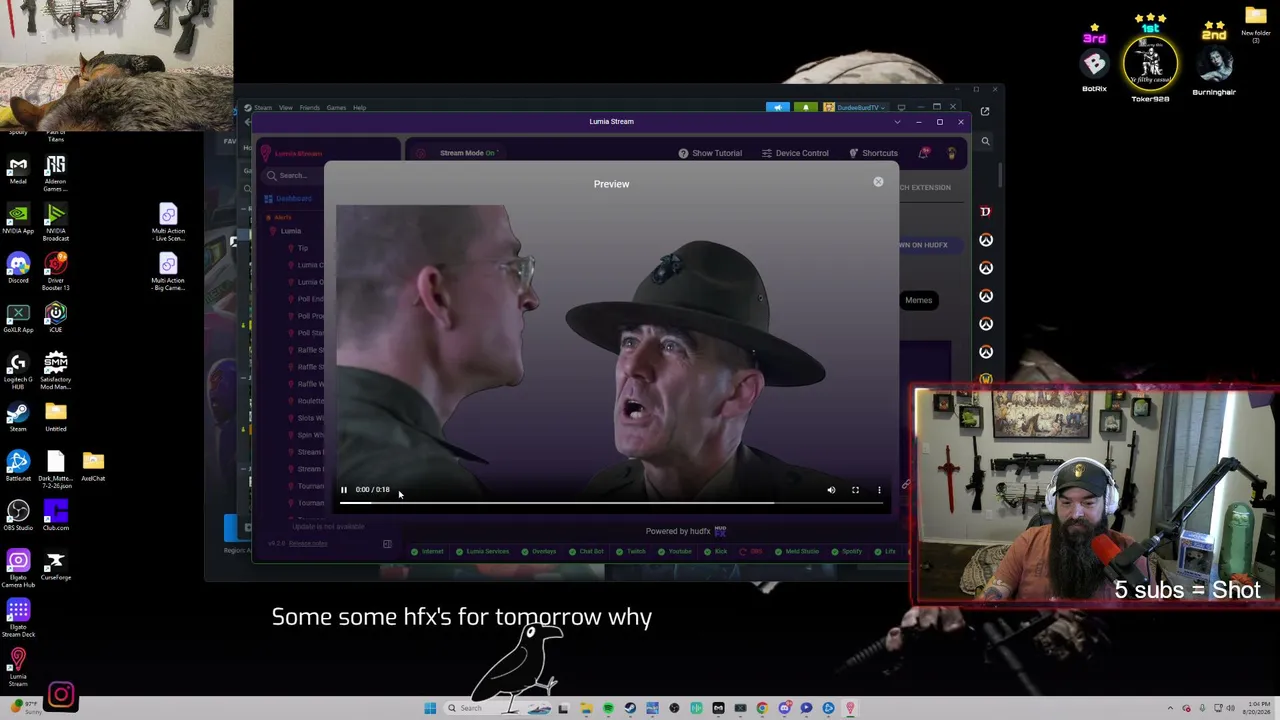The height and width of the screenshot is (720, 1280).
Task: Open the Steam menu in Steam window
Action: (x=263, y=108)
